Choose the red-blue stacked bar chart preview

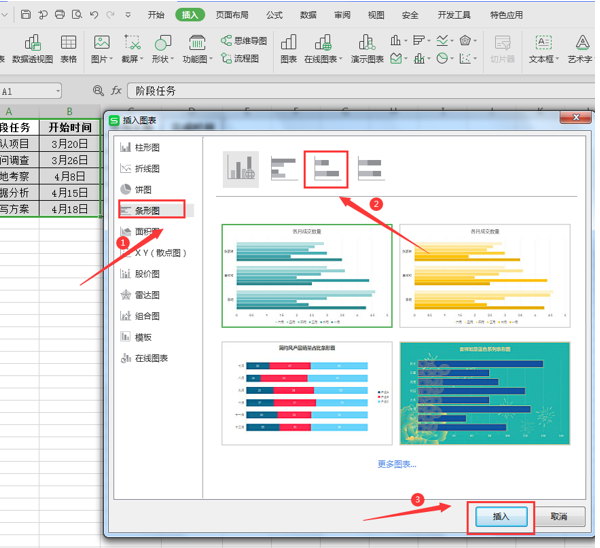[307, 393]
